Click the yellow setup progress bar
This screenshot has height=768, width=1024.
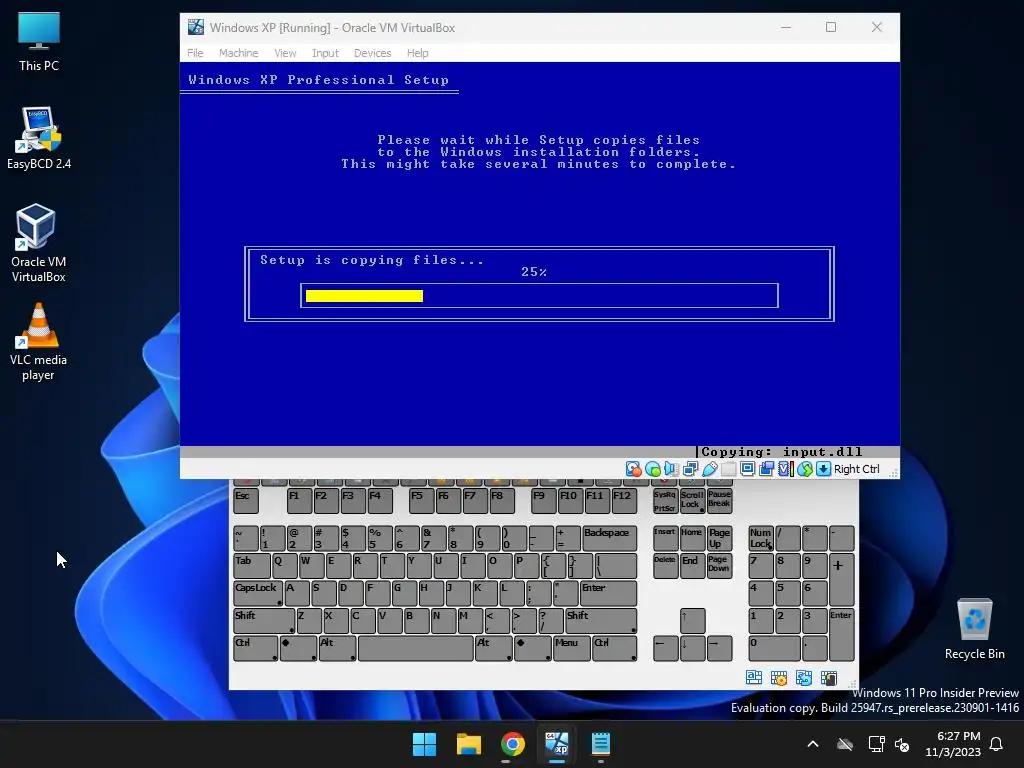[364, 296]
